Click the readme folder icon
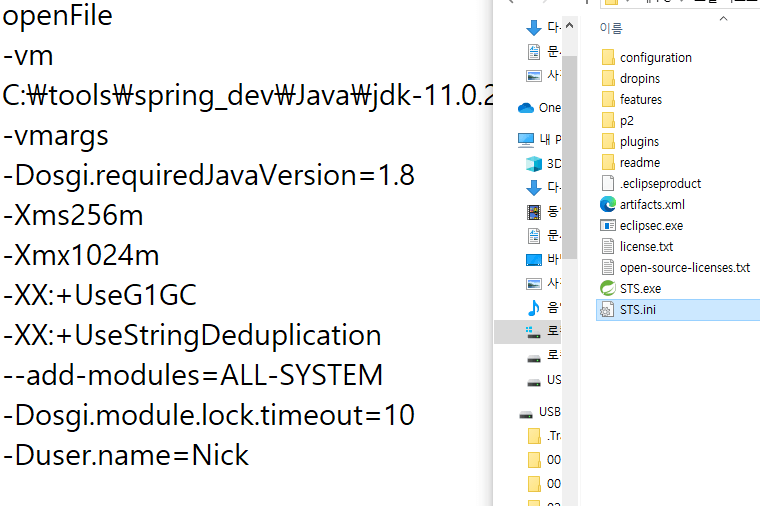The height and width of the screenshot is (506, 760). tap(608, 162)
